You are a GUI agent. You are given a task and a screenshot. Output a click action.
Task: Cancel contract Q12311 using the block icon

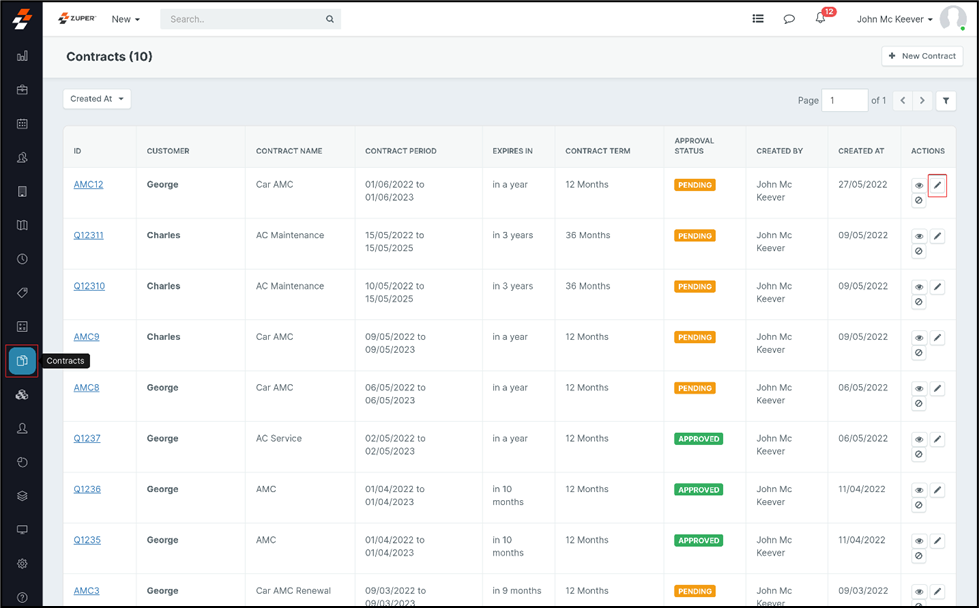coord(918,251)
